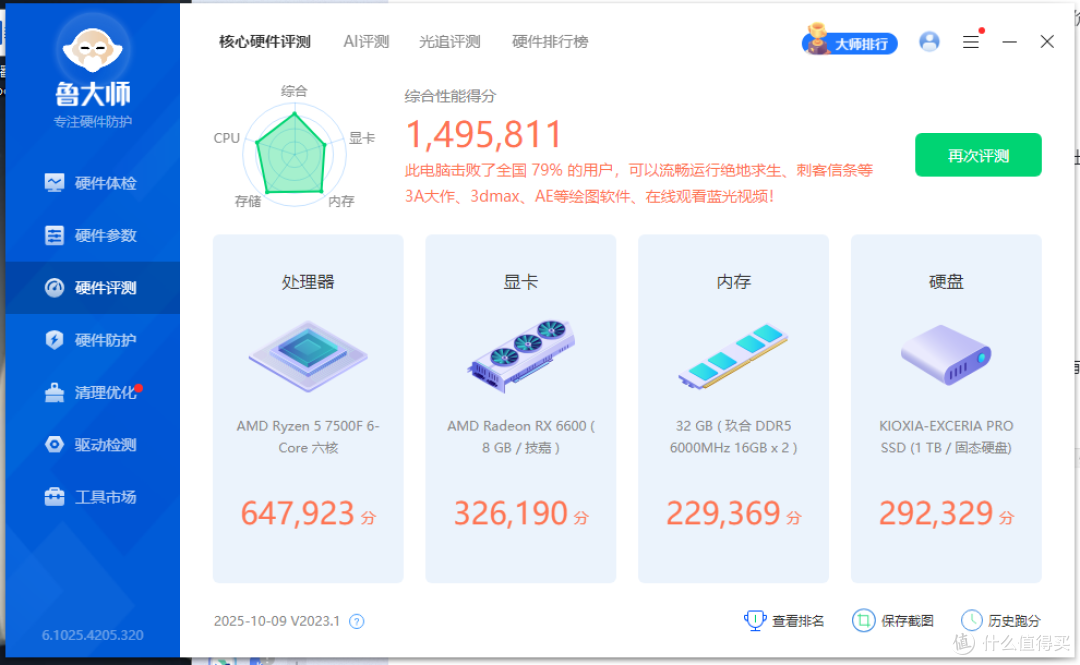Switch to the 核心硬件评测 tab
Screen dimensions: 1080x665
pyautogui.click(x=264, y=42)
